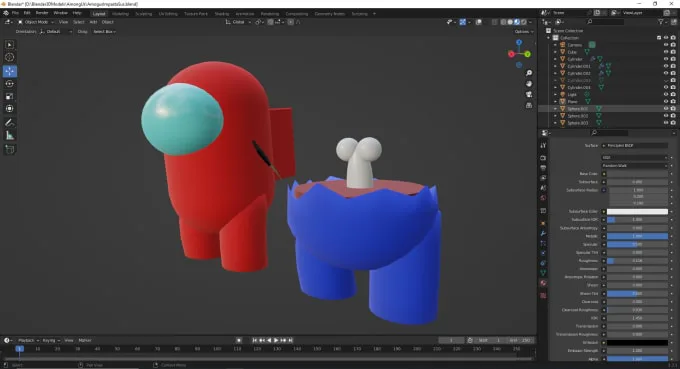Open the Random Walk subsurface method dropdown
The width and height of the screenshot is (680, 369).
tap(634, 166)
